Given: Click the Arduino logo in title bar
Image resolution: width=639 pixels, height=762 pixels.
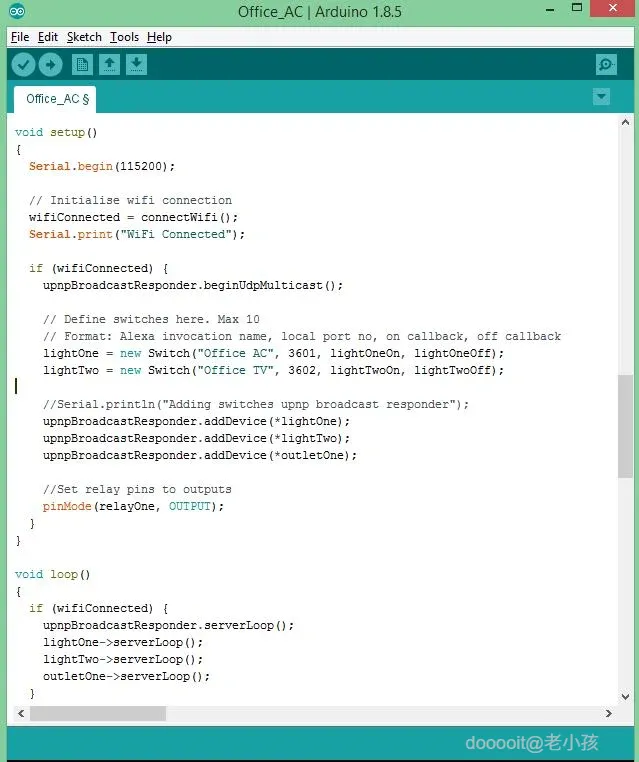Looking at the screenshot, I should (17, 11).
